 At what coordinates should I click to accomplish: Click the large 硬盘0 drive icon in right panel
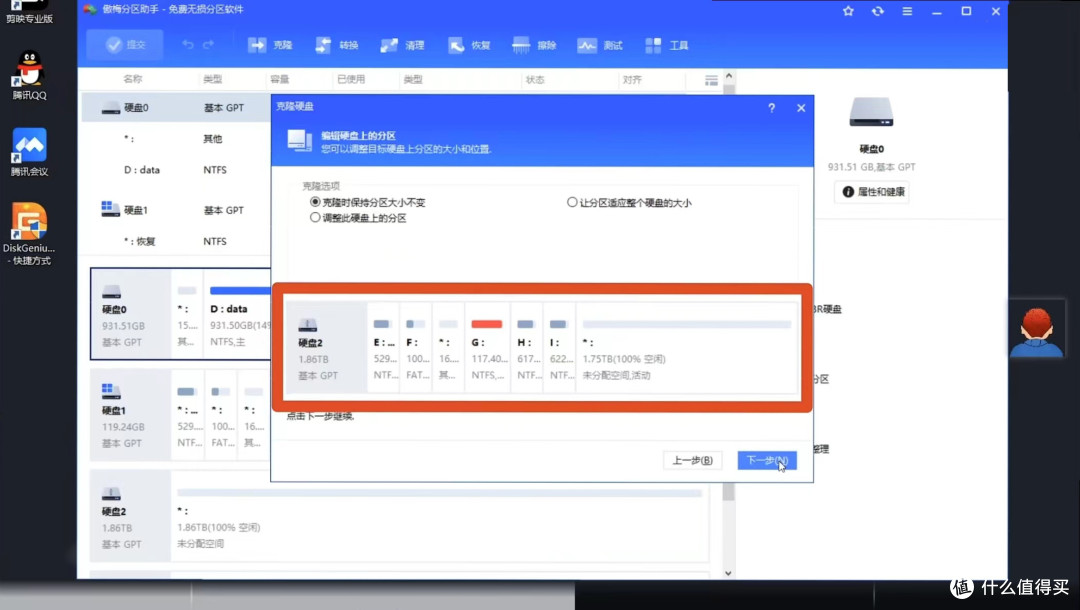(x=871, y=112)
